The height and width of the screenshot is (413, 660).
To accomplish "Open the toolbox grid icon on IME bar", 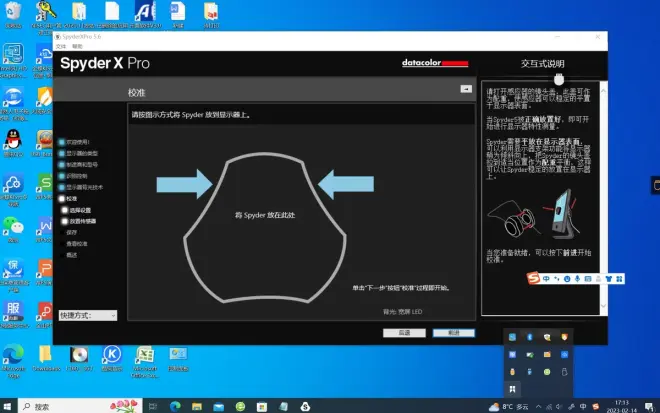I will (619, 279).
